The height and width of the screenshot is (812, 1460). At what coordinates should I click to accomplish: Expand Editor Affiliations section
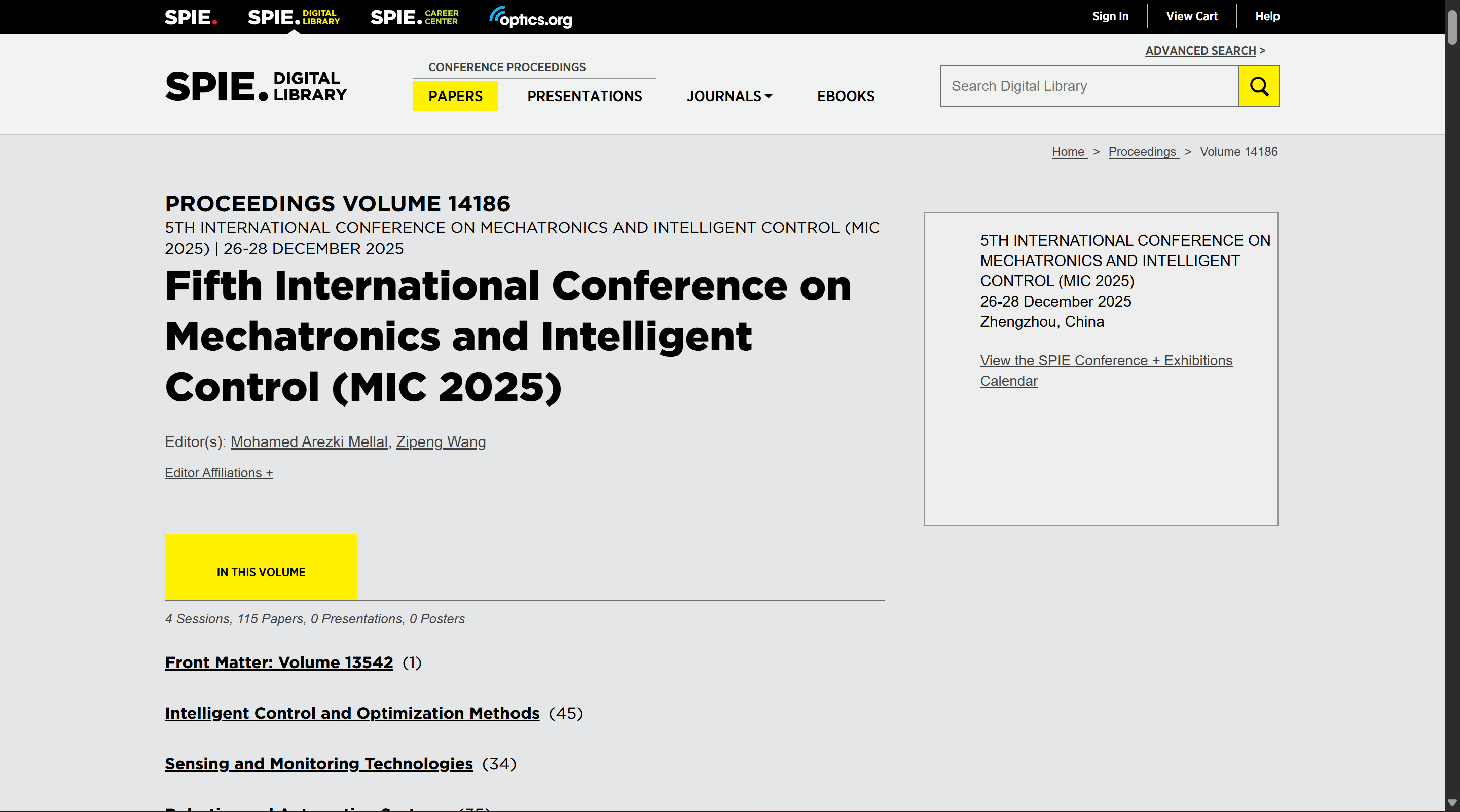219,472
